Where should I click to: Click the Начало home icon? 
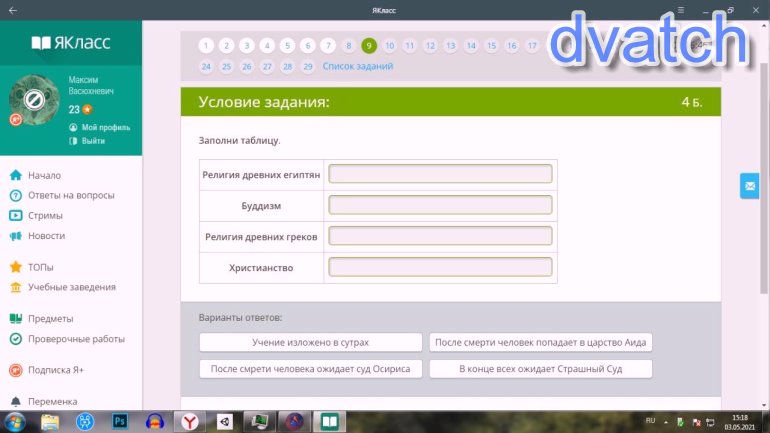(x=16, y=175)
